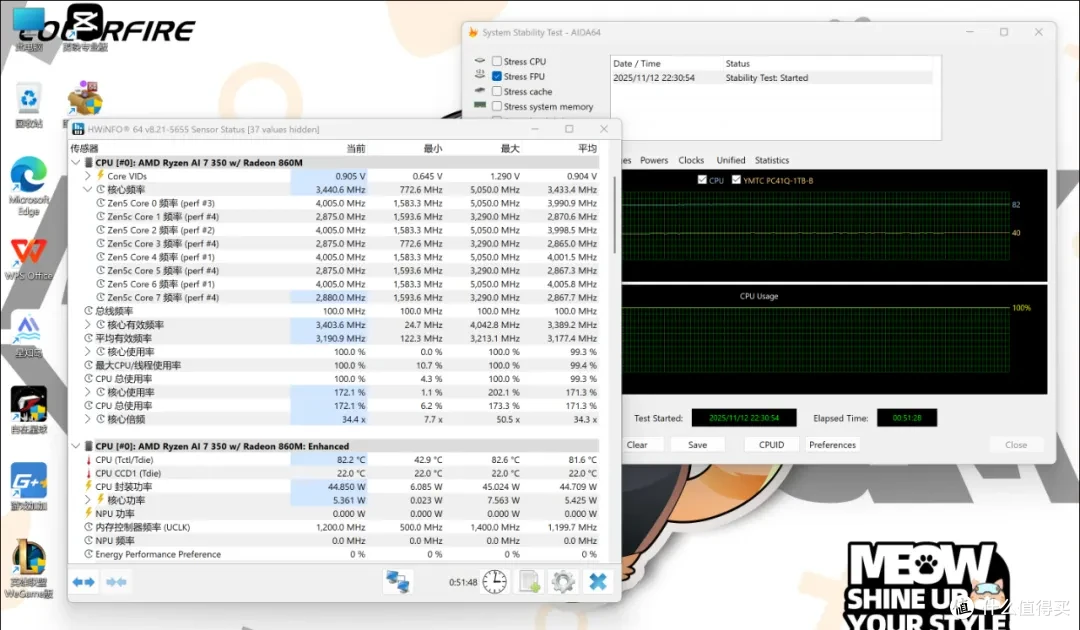Collapse the CPU Enhanced sensor group
Viewport: 1080px width, 630px height.
(x=76, y=446)
